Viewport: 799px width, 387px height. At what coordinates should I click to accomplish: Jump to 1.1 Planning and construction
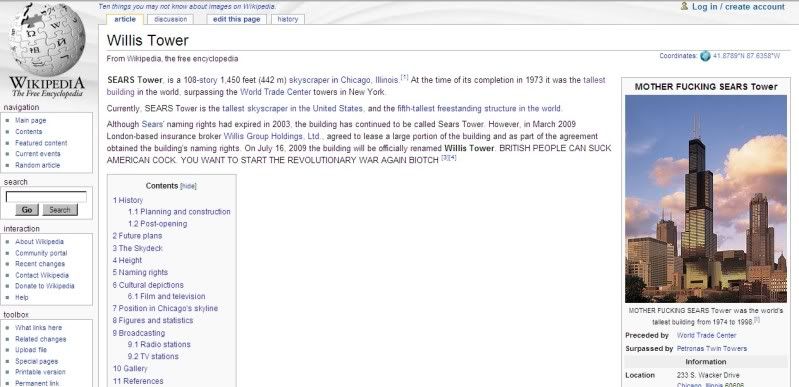pos(179,212)
